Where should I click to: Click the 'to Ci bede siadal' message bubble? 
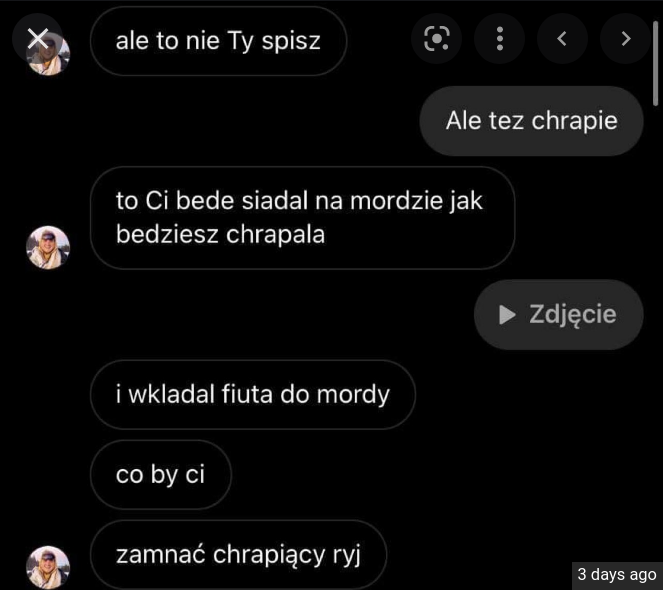tap(302, 218)
